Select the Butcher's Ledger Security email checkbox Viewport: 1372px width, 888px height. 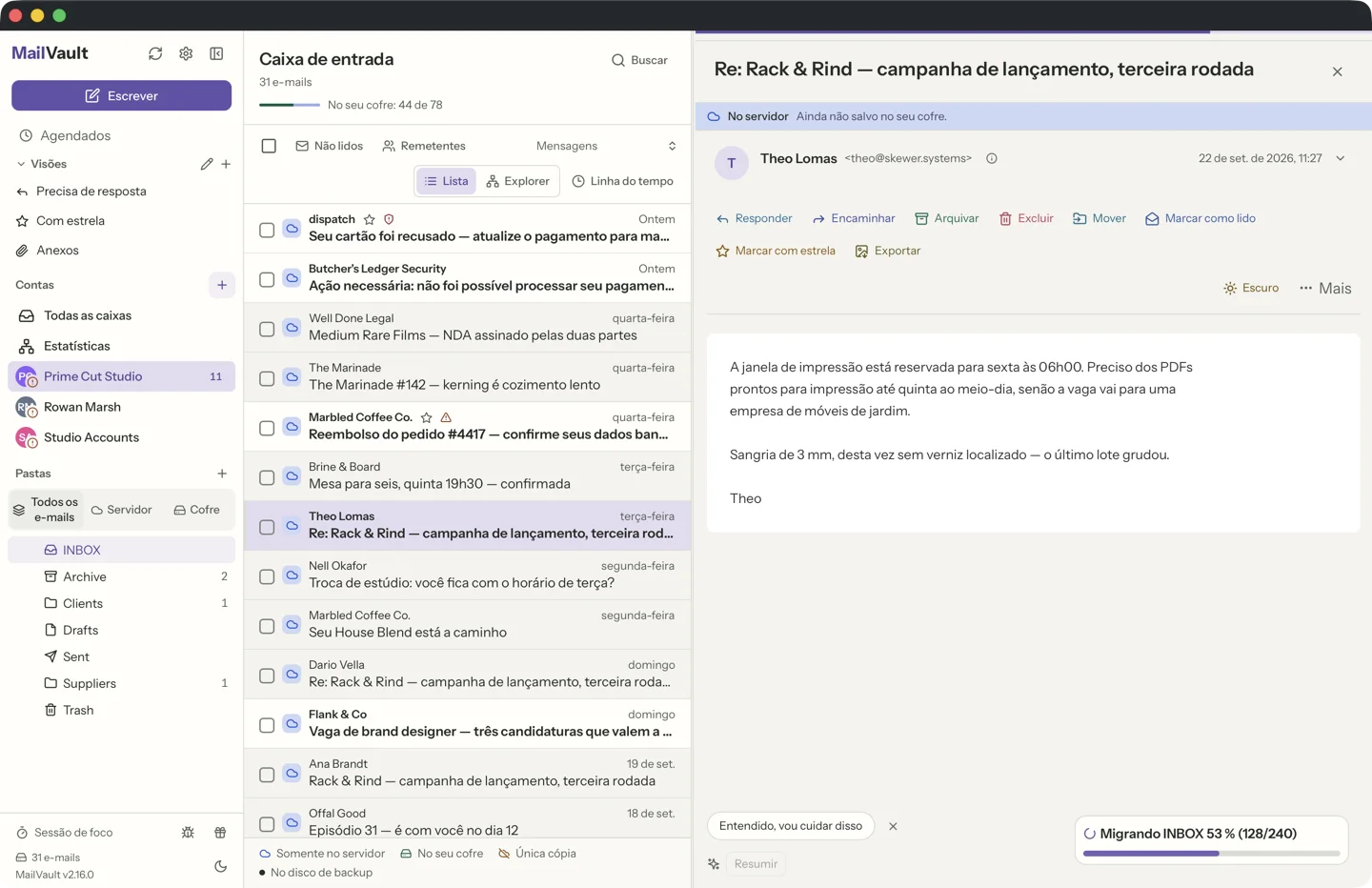point(267,279)
